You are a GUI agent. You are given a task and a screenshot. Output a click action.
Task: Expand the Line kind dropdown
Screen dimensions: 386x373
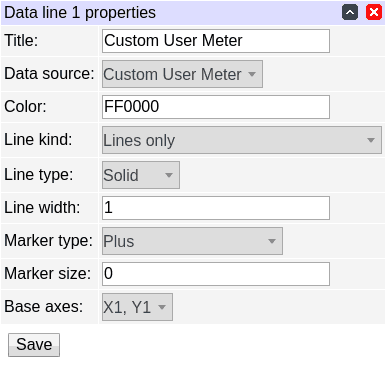242,140
